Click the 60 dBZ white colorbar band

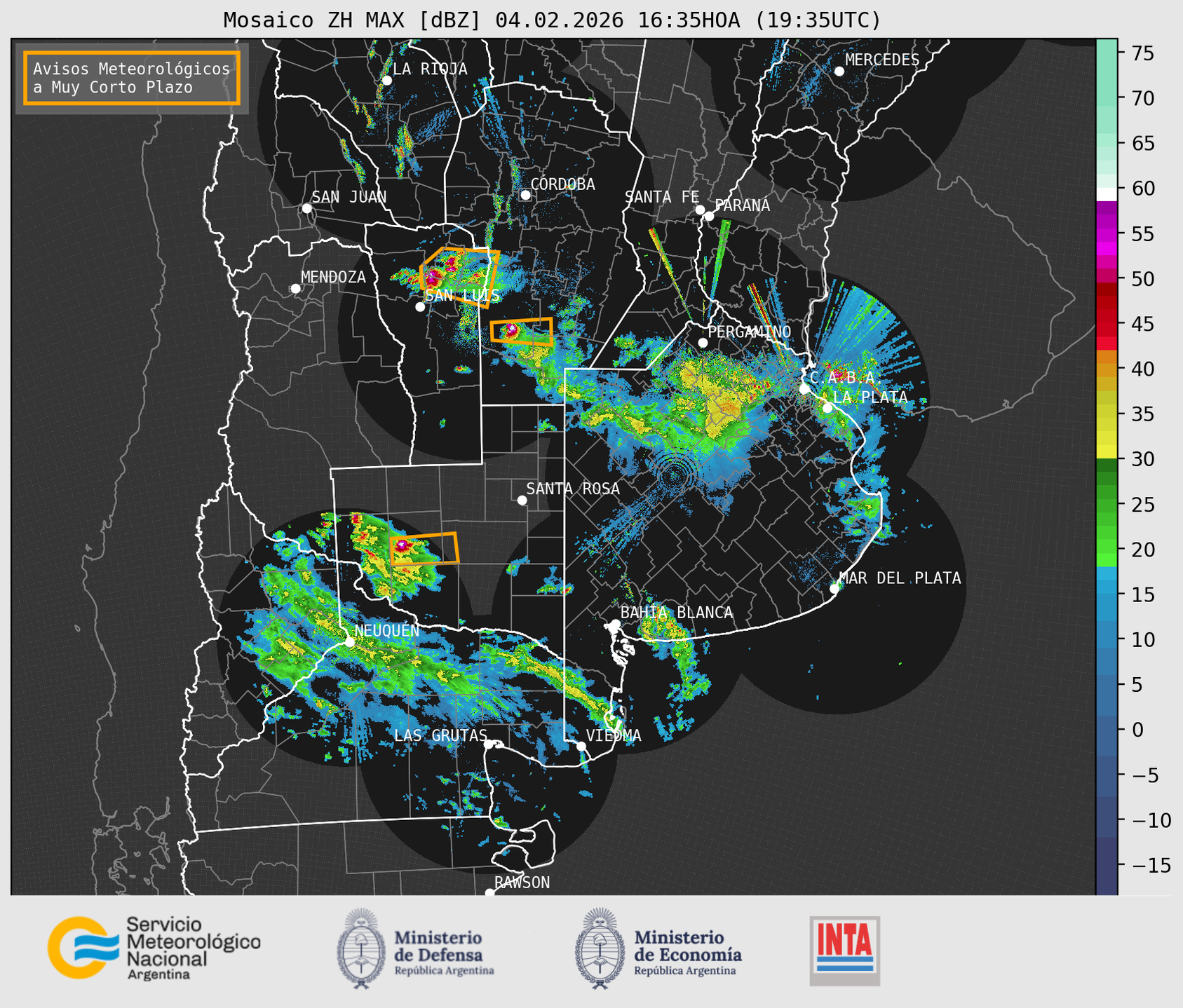(1107, 194)
